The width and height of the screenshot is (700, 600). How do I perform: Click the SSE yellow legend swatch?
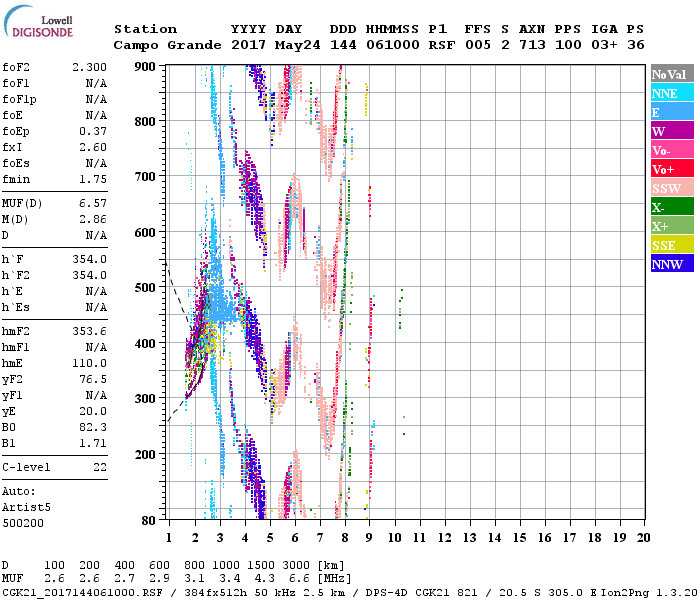click(x=672, y=245)
